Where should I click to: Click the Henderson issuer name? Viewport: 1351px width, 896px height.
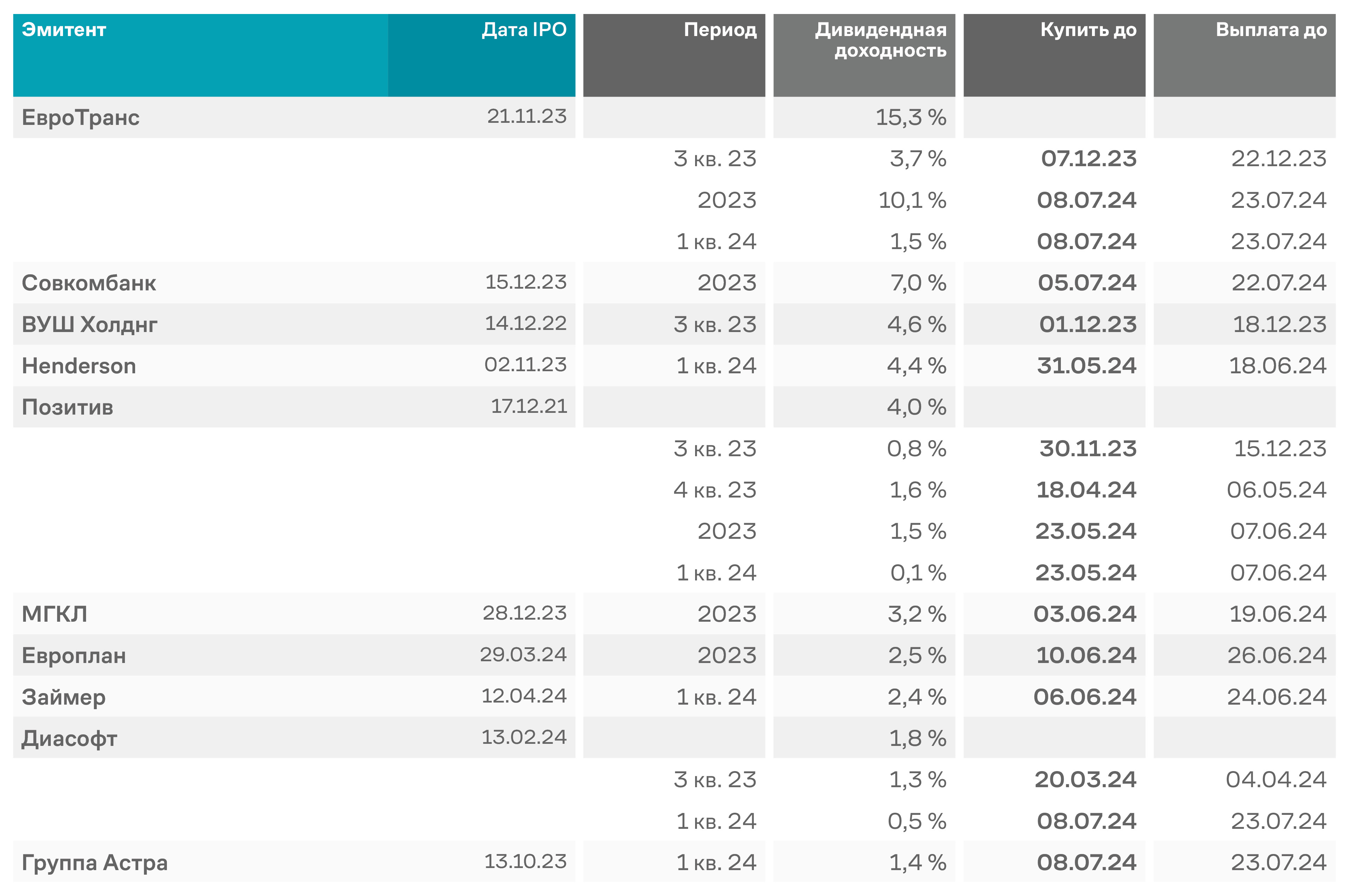(79, 366)
